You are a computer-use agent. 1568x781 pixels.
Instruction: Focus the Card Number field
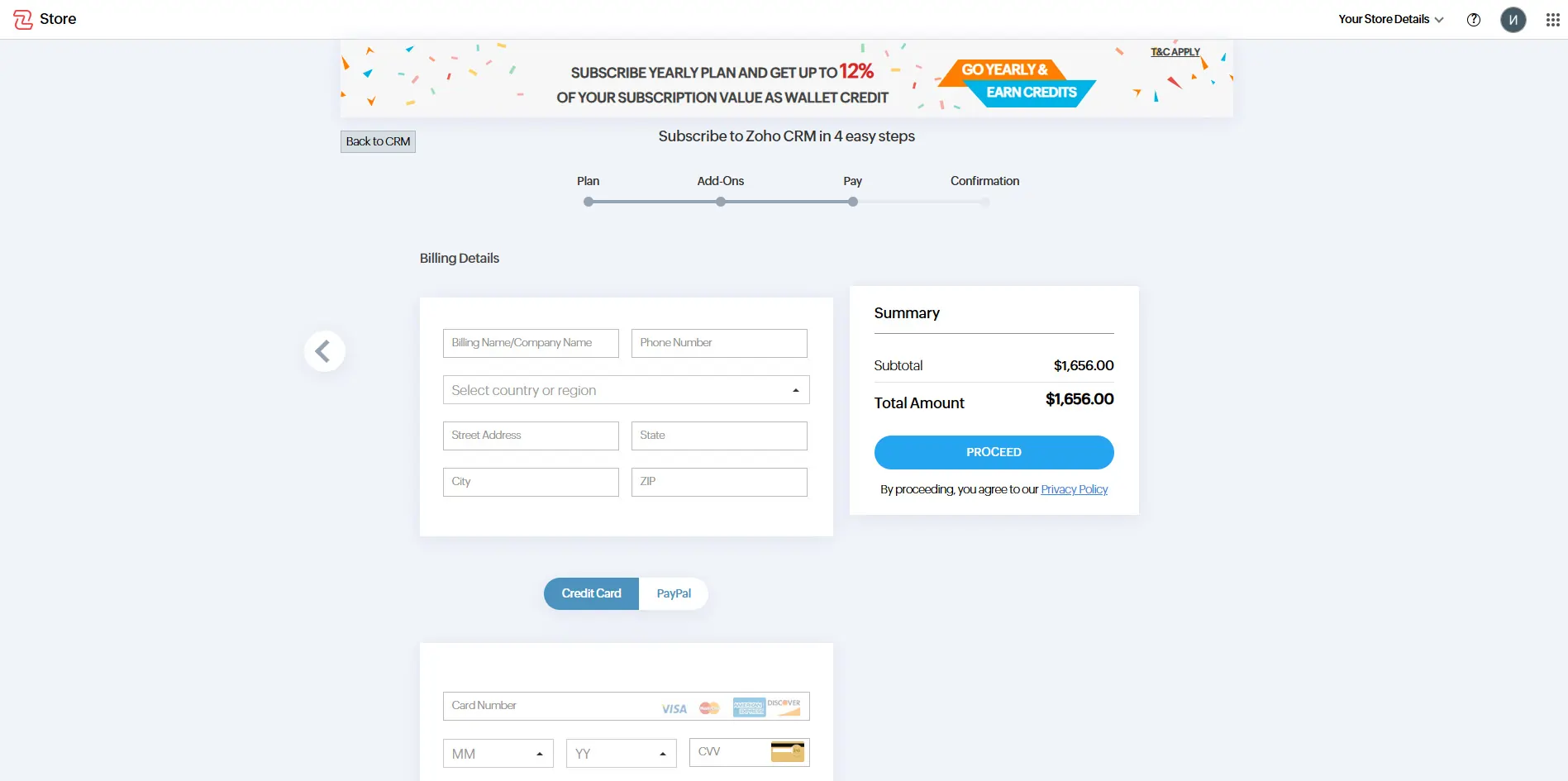point(626,706)
